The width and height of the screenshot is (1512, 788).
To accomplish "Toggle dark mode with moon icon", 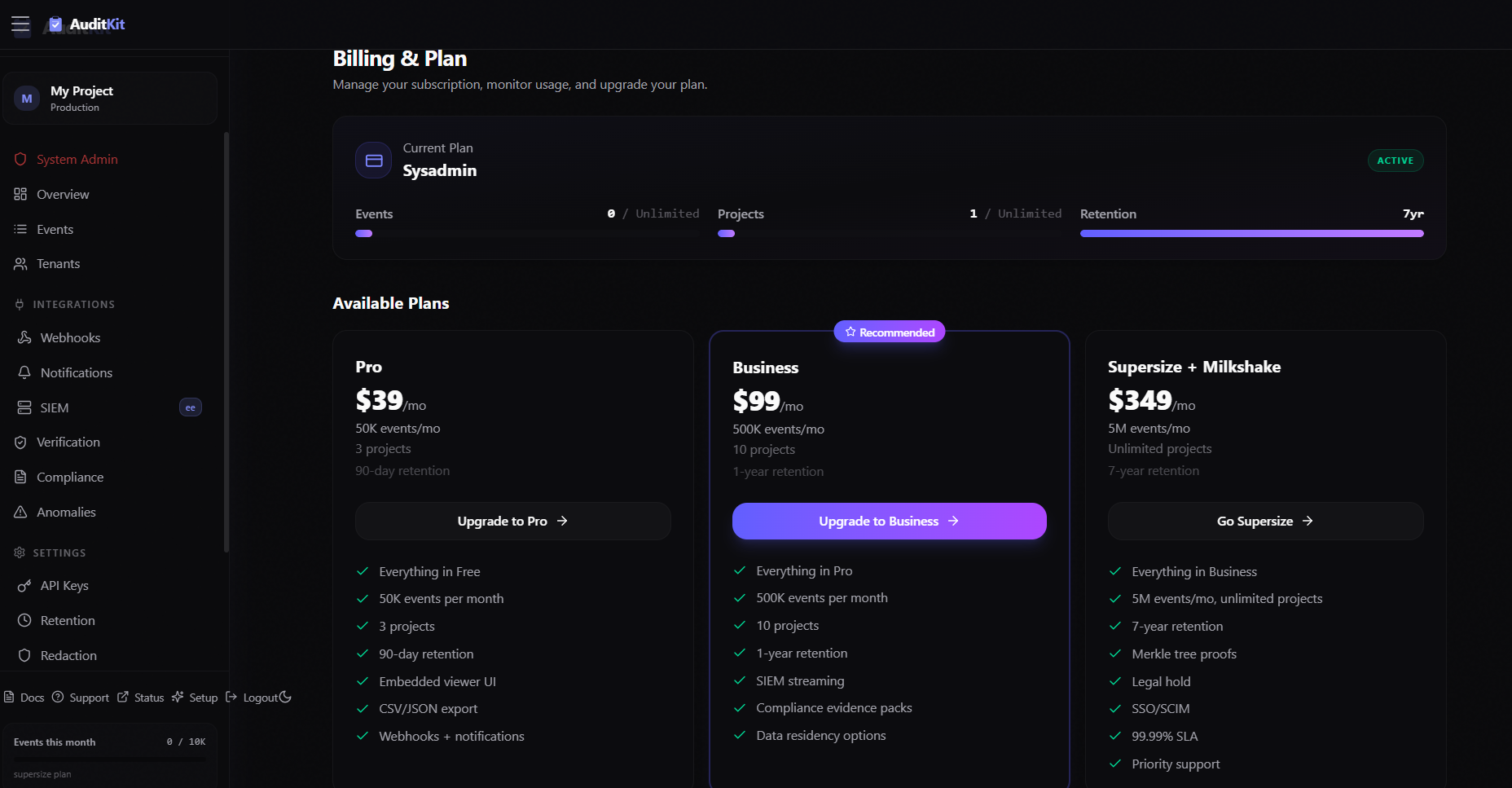I will tap(285, 697).
